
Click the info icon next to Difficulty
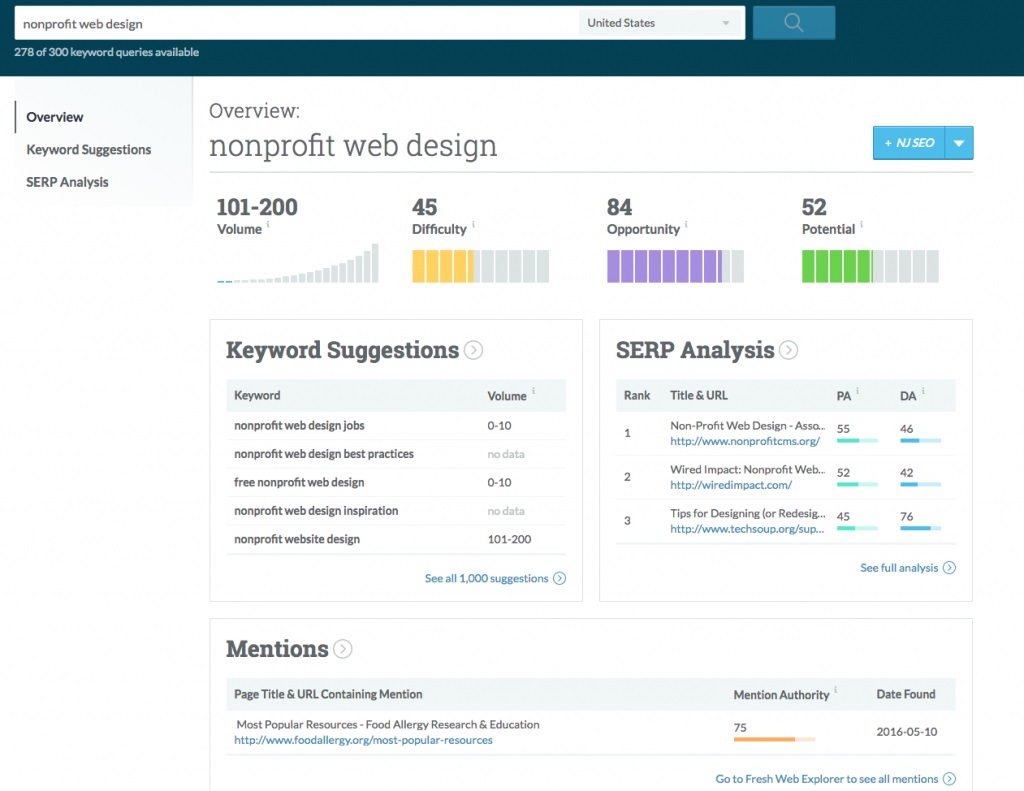click(473, 225)
